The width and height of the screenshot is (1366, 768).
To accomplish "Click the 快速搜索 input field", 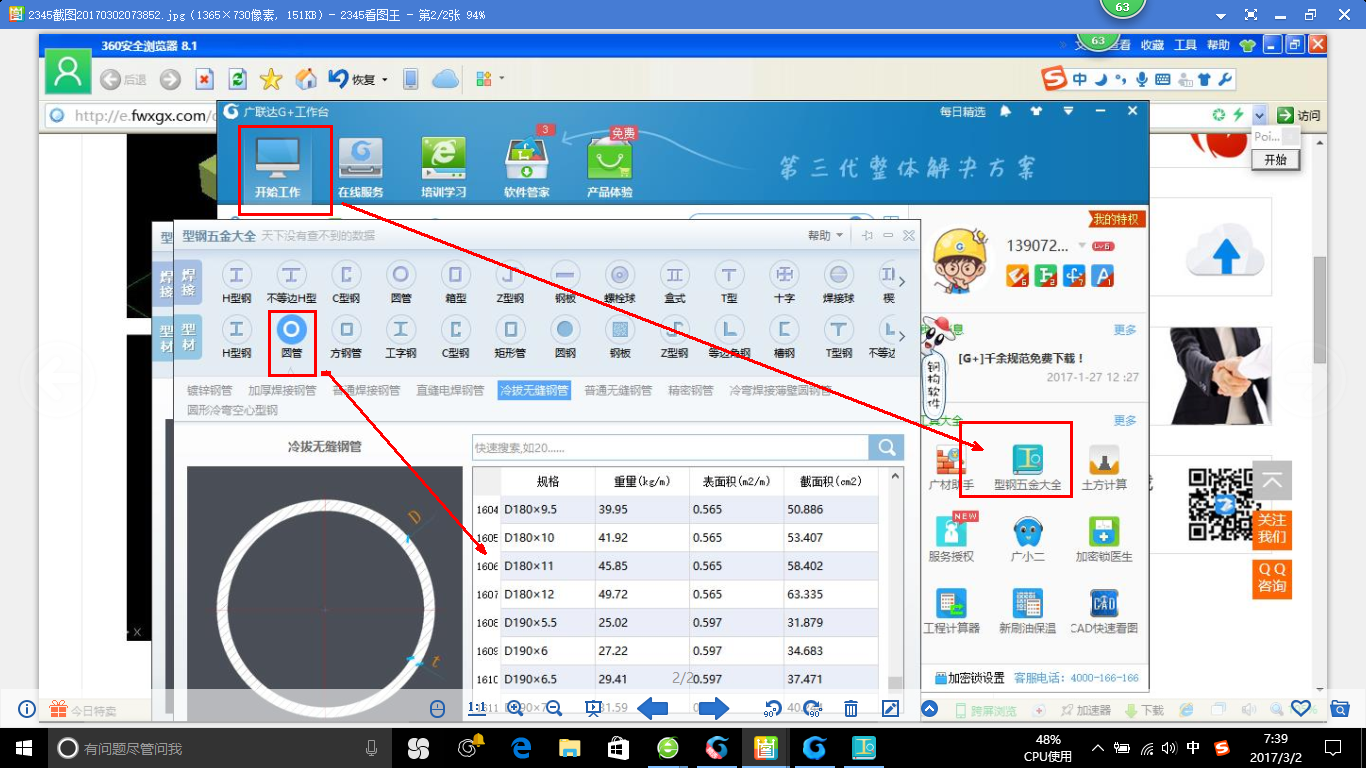I will [670, 447].
